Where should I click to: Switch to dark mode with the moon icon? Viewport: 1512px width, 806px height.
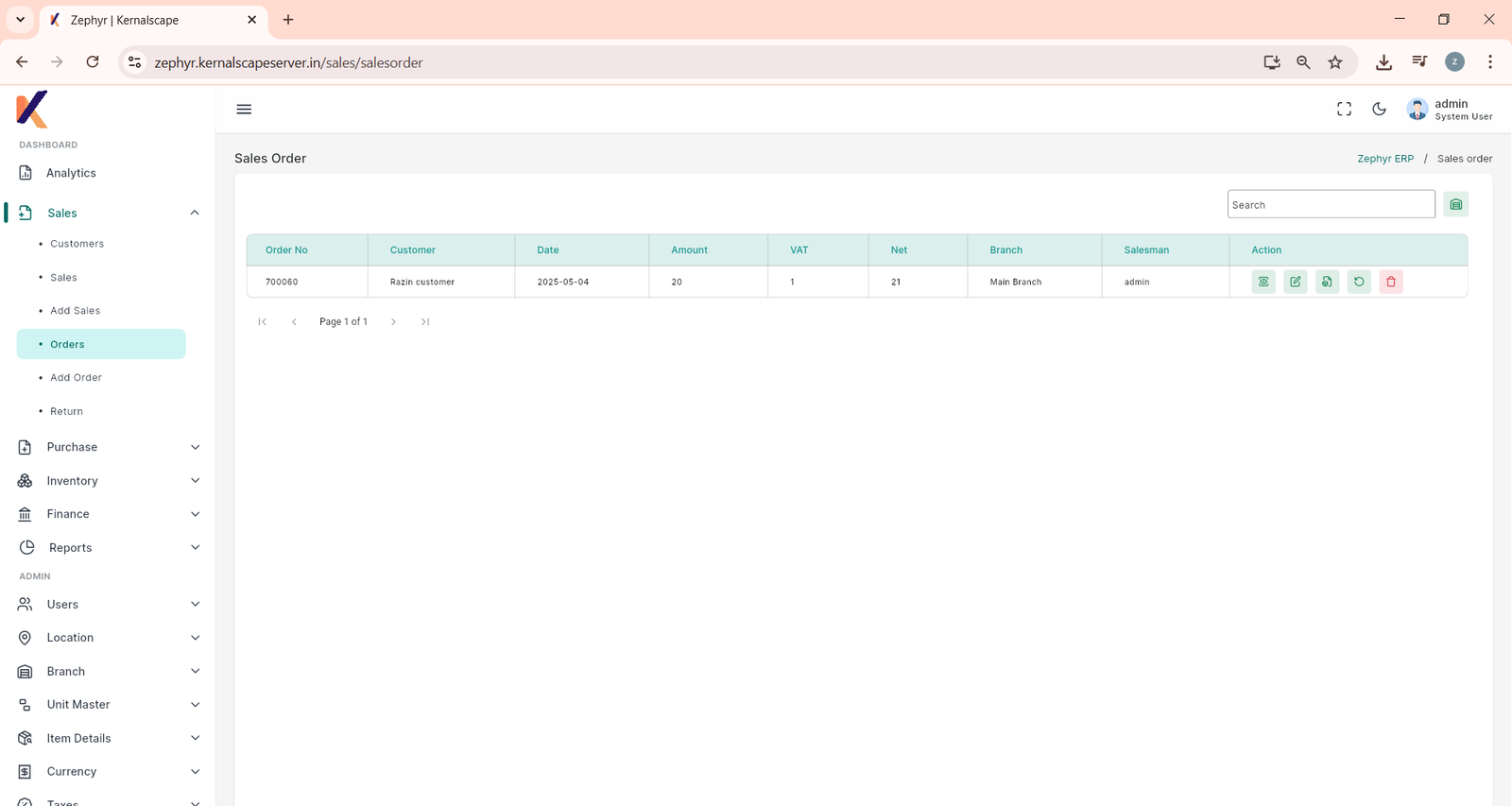click(1380, 110)
